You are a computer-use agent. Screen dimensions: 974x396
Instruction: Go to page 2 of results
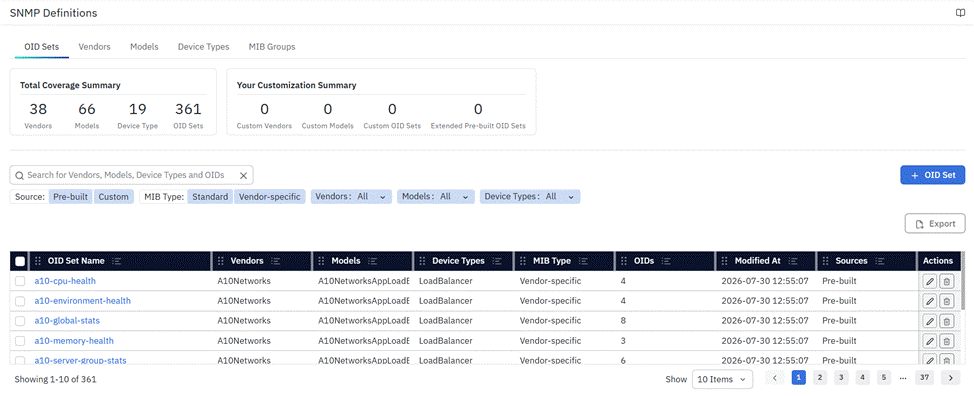point(820,377)
